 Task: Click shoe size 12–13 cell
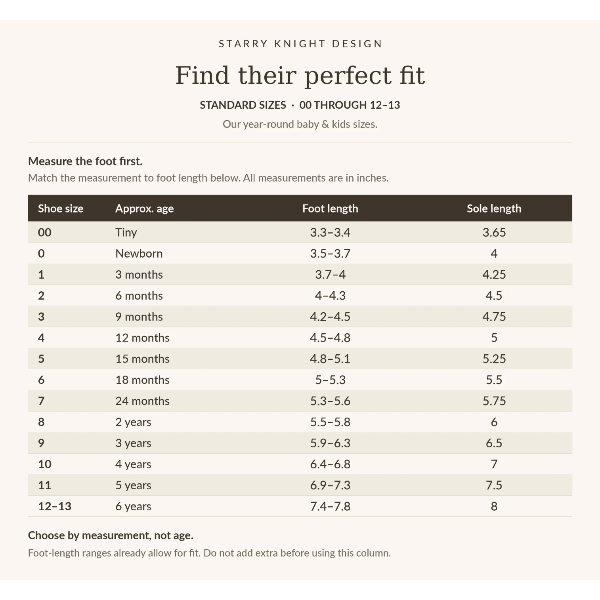click(55, 506)
